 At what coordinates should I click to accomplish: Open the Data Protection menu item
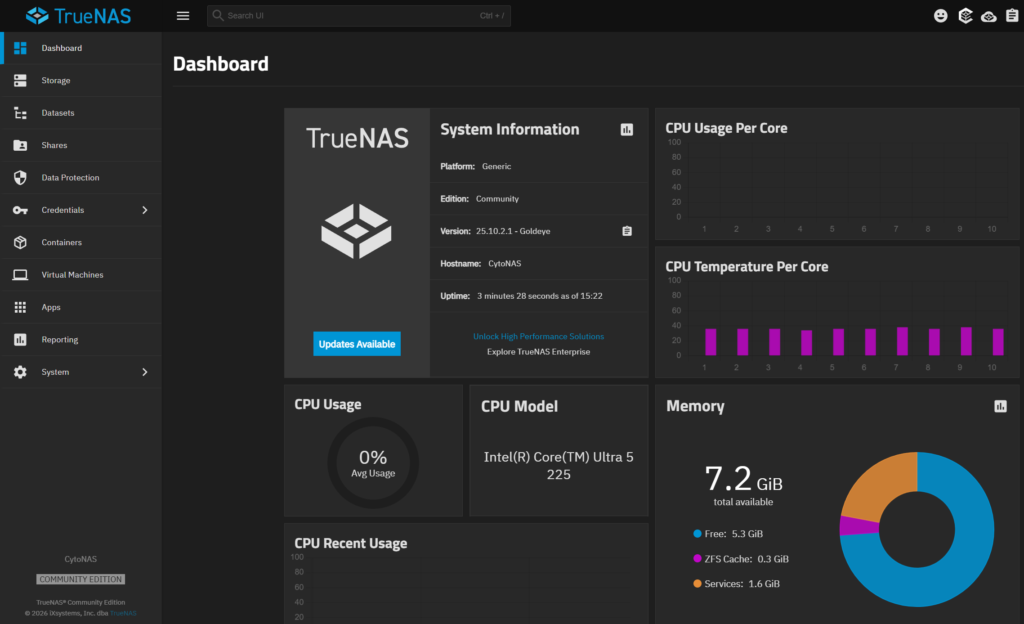81,178
